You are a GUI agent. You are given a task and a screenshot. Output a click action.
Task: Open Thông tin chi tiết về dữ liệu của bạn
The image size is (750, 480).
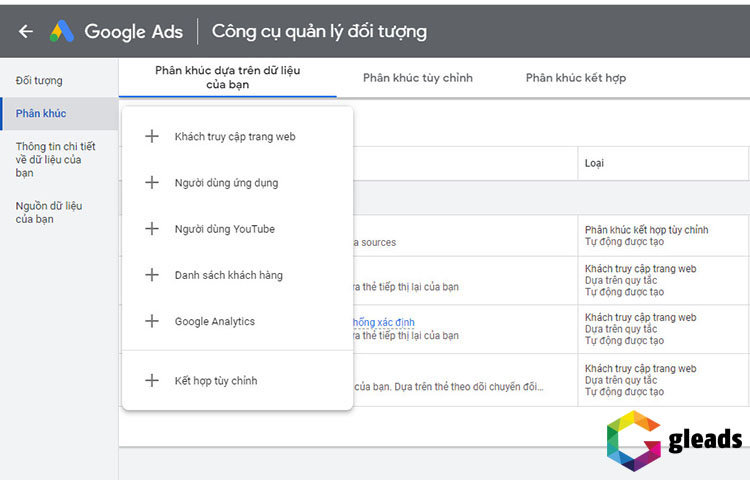click(55, 160)
